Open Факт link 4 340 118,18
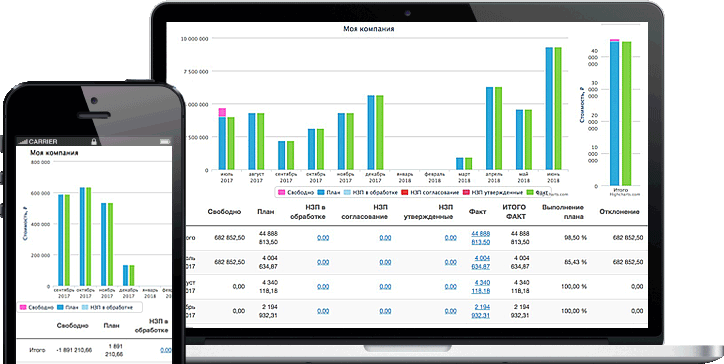The height and width of the screenshot is (364, 724). tap(481, 287)
